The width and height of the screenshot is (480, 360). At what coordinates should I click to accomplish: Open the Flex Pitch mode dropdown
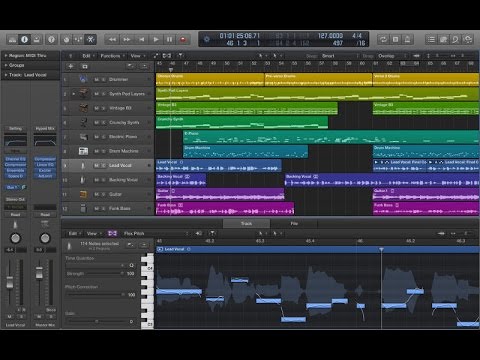pyautogui.click(x=155, y=233)
